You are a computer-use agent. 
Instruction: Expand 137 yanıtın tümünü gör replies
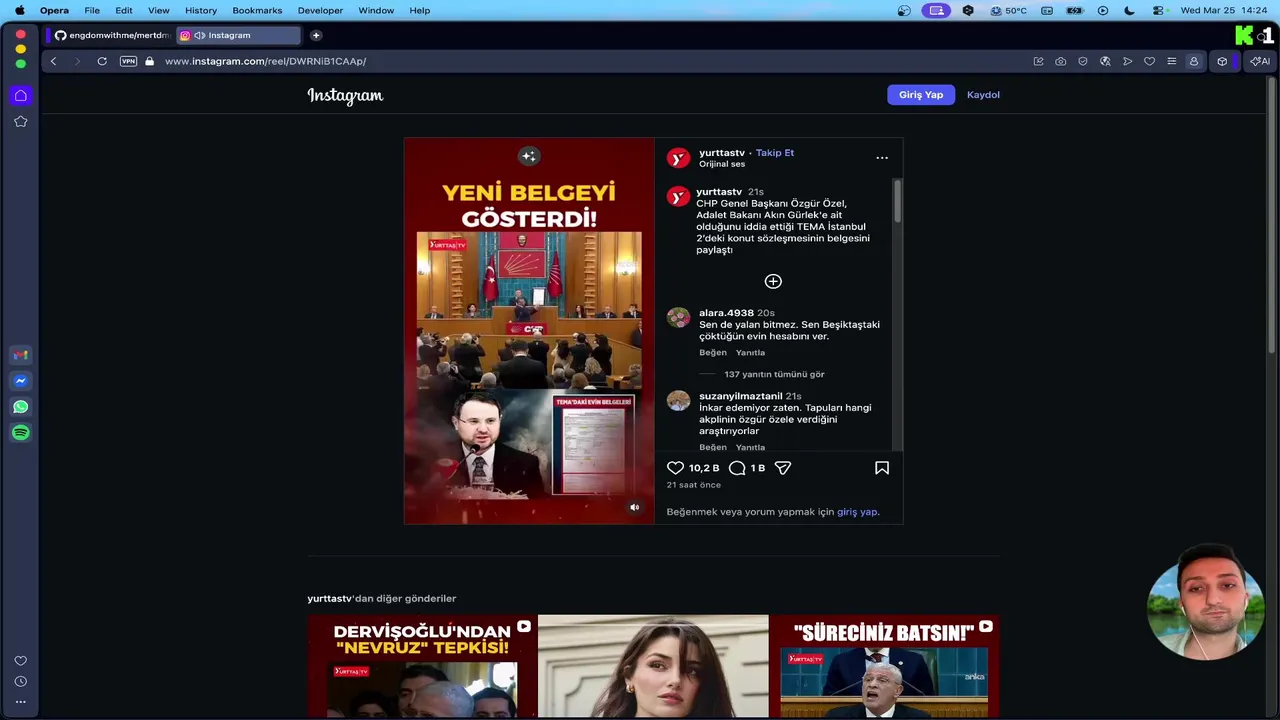(774, 374)
